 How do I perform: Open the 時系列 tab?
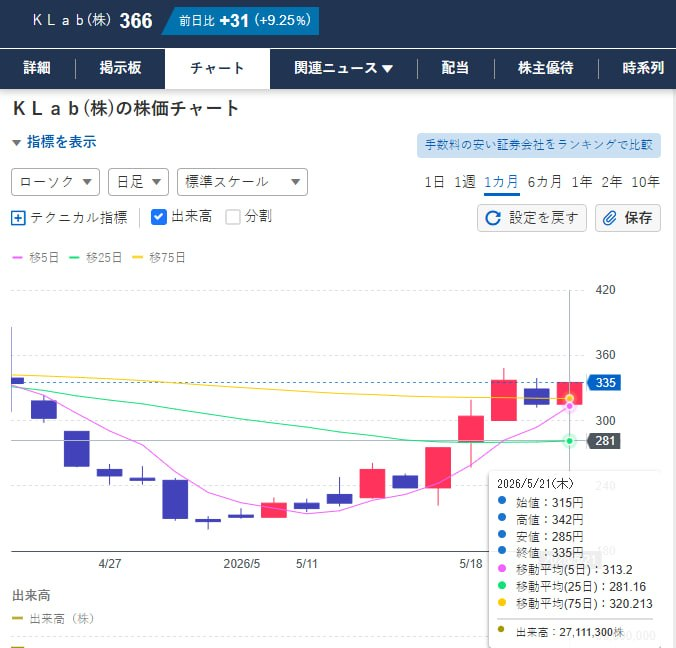[643, 68]
